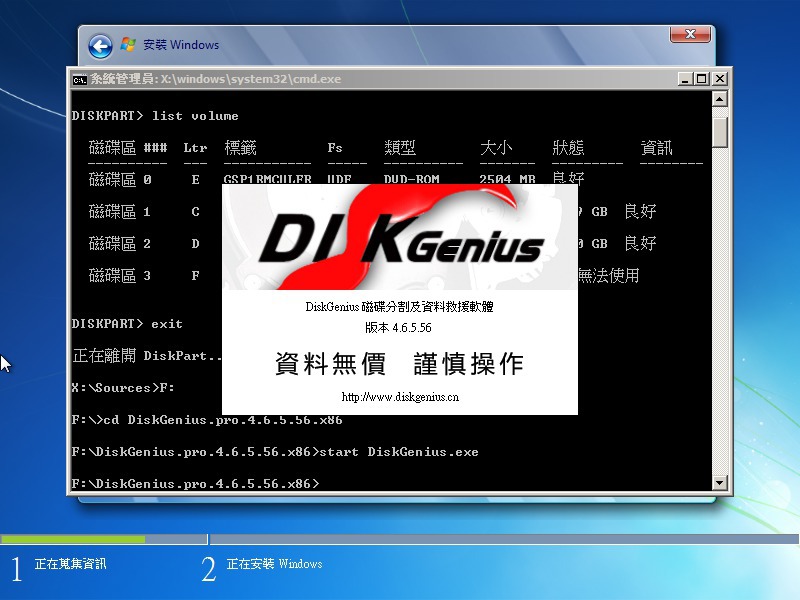Click the '磁碟區 1' row
This screenshot has height=600, width=800.
[x=372, y=211]
